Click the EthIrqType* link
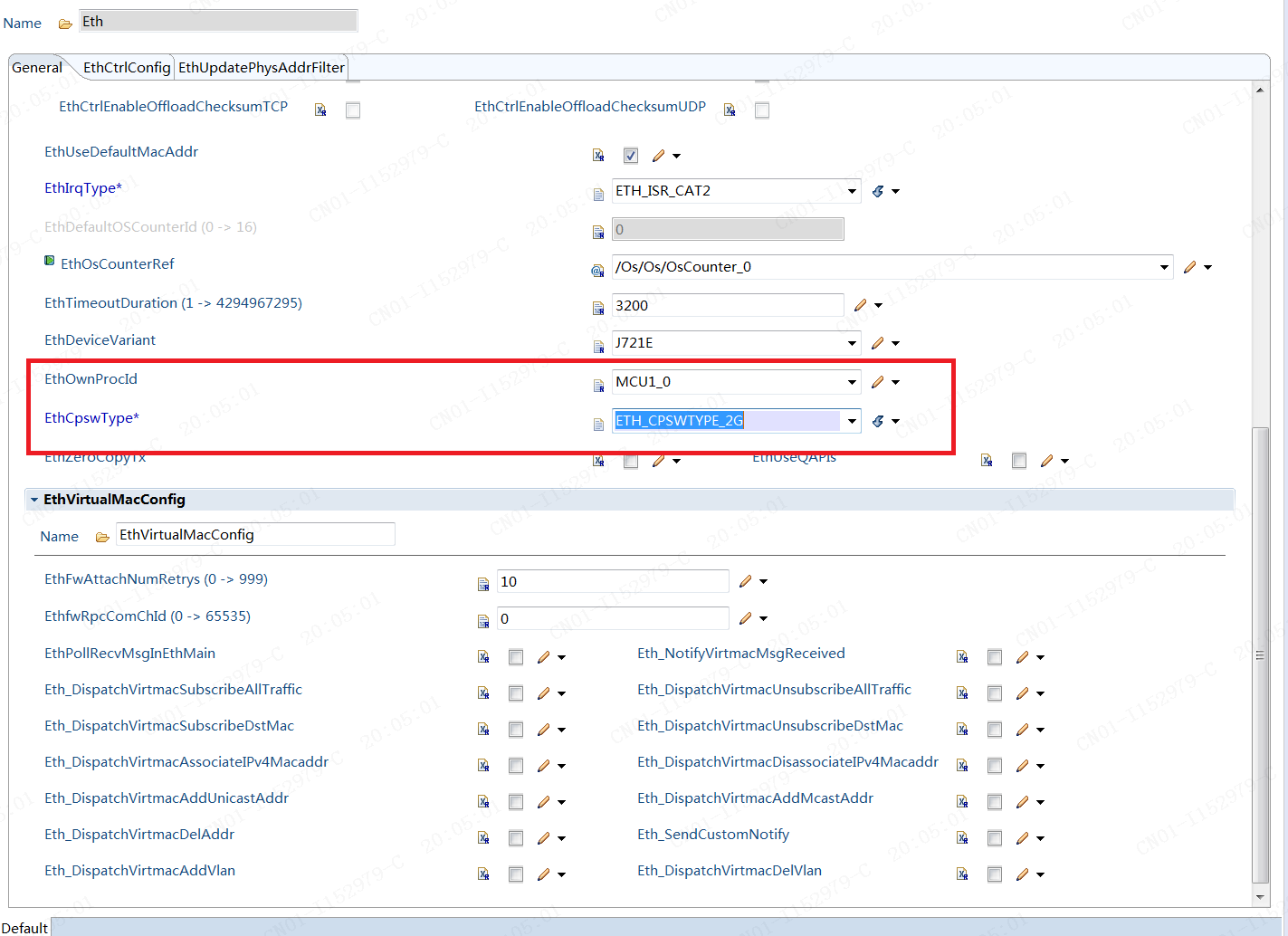This screenshot has width=1288, height=936. point(83,187)
